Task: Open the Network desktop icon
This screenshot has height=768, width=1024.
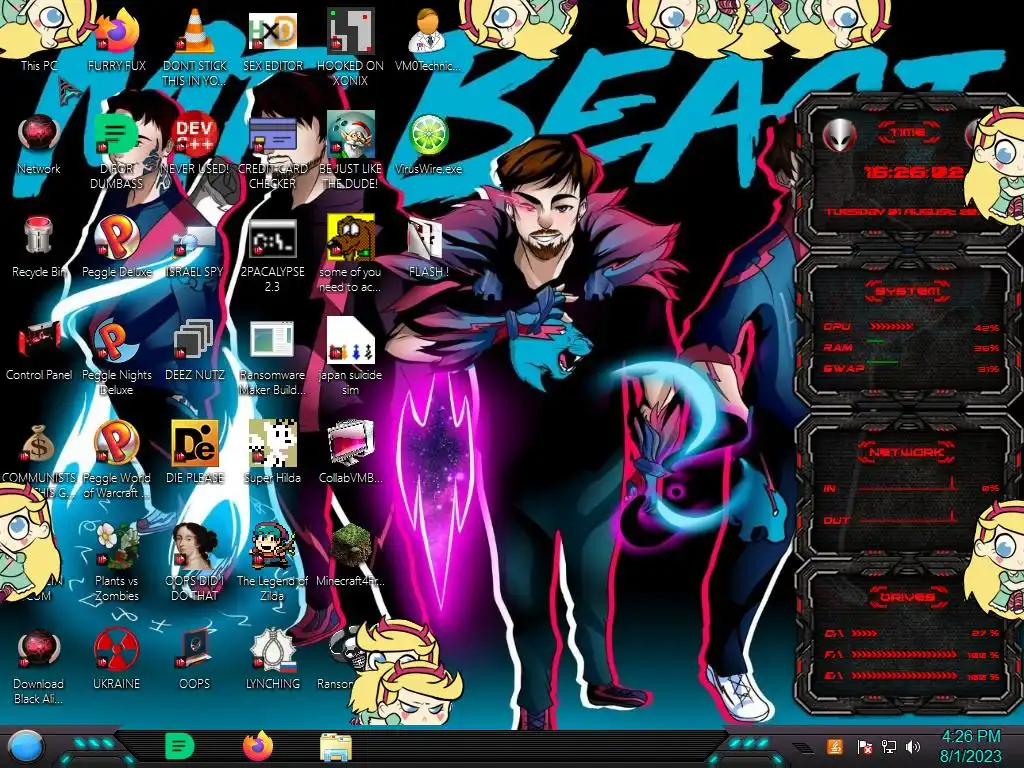Action: coord(39,144)
